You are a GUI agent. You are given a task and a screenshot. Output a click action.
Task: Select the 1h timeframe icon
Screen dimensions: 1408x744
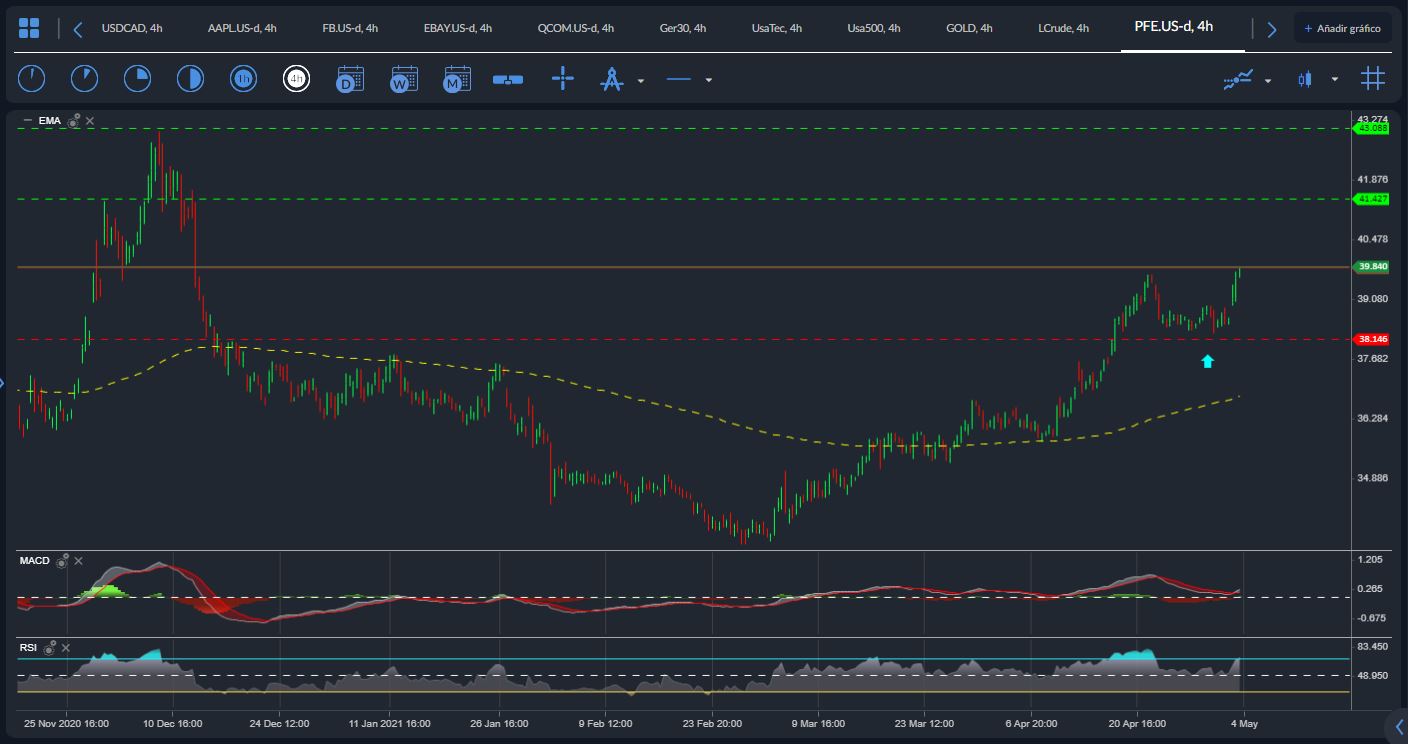click(243, 79)
